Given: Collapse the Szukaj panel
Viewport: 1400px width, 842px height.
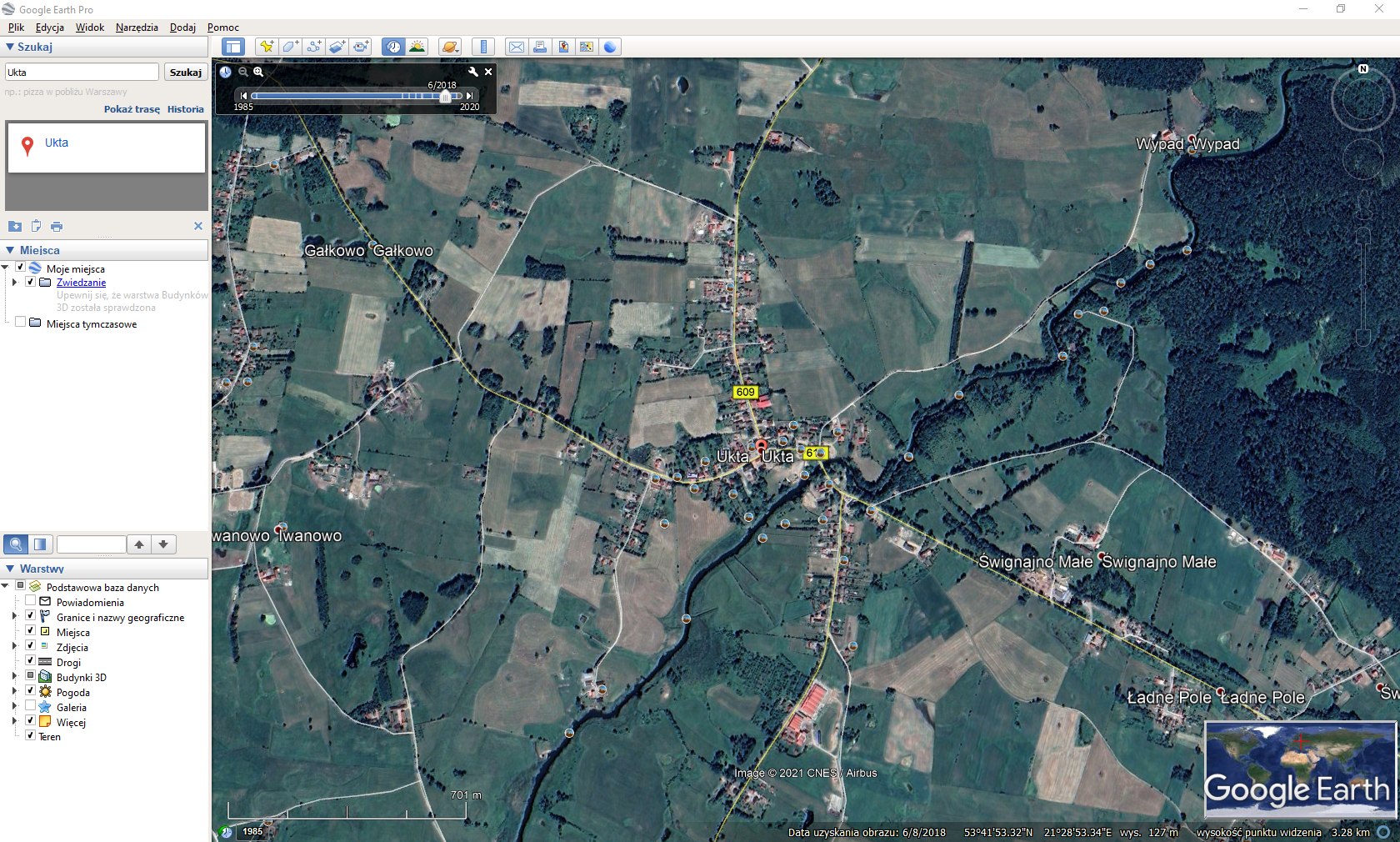Looking at the screenshot, I should coord(10,47).
